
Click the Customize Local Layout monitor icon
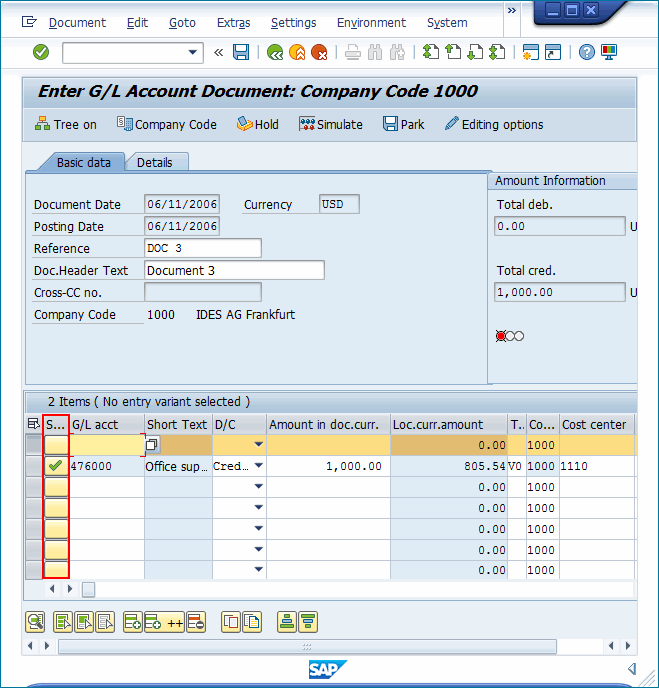click(x=609, y=52)
